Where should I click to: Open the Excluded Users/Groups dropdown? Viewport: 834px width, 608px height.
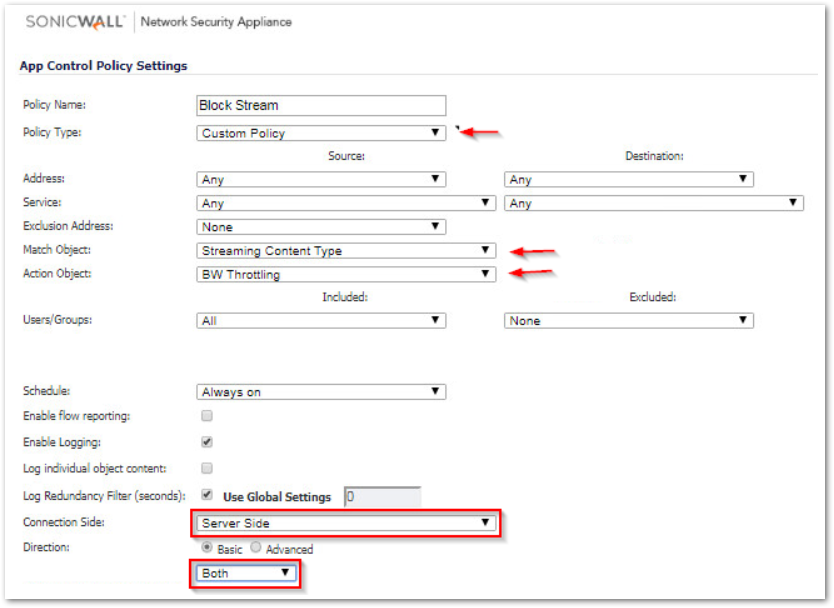click(628, 321)
